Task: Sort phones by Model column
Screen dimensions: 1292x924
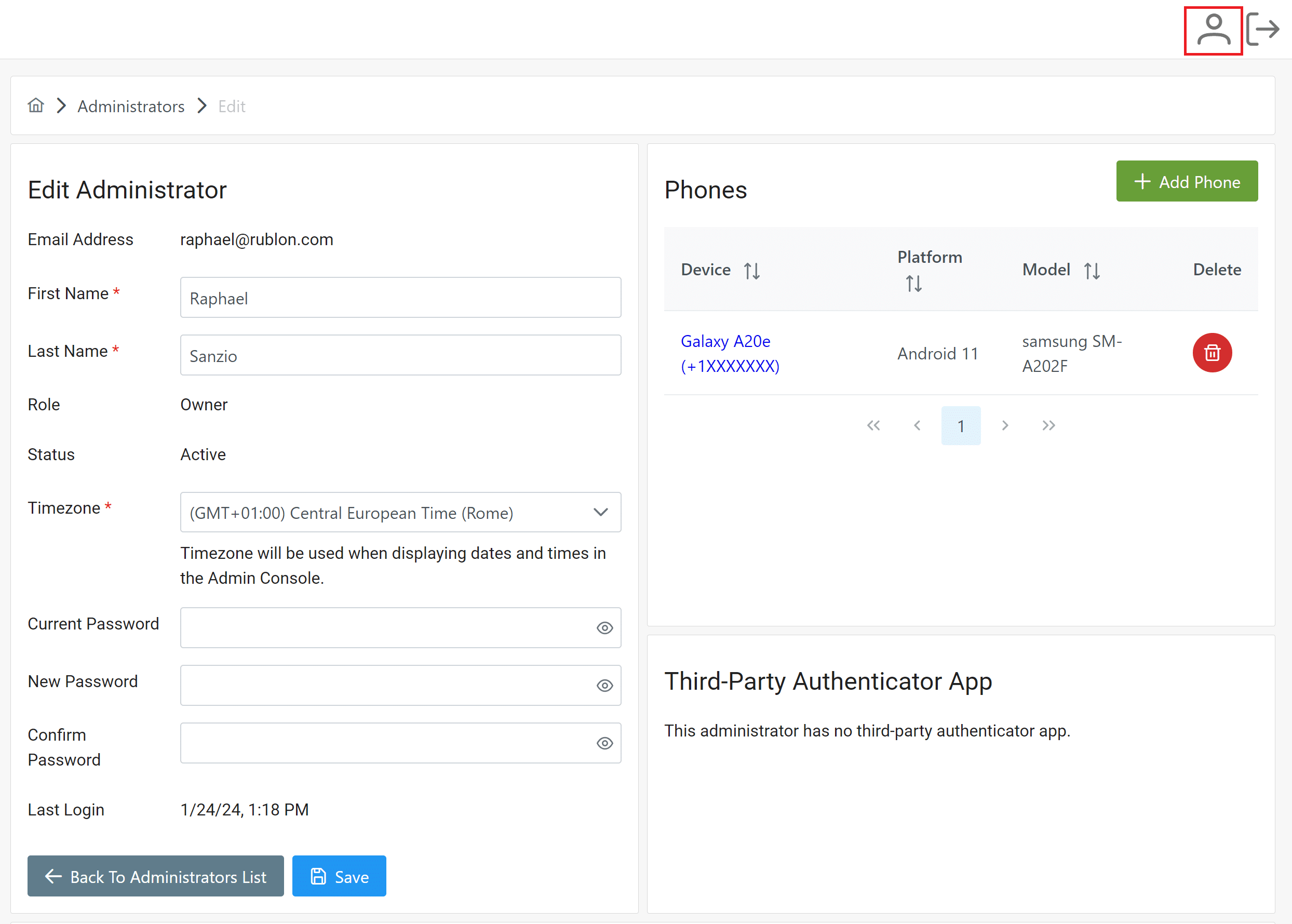Action: (x=1091, y=270)
